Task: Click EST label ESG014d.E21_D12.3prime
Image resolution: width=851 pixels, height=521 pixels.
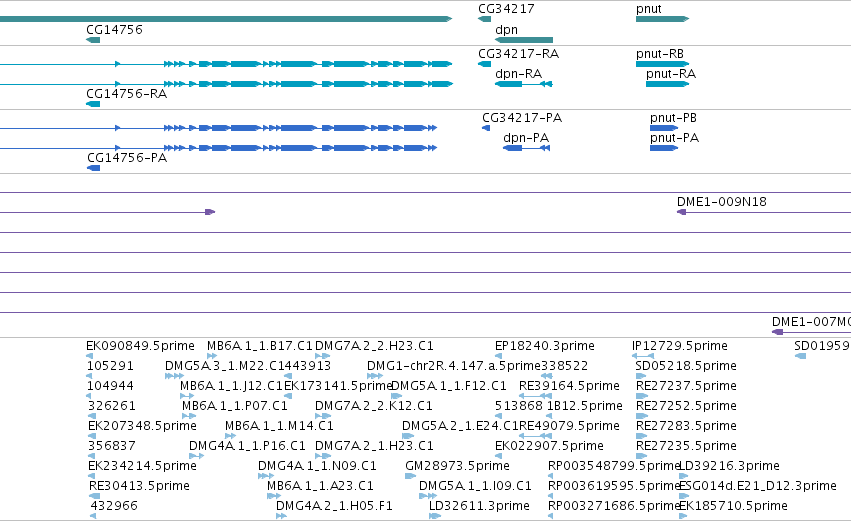Action: click(x=758, y=486)
